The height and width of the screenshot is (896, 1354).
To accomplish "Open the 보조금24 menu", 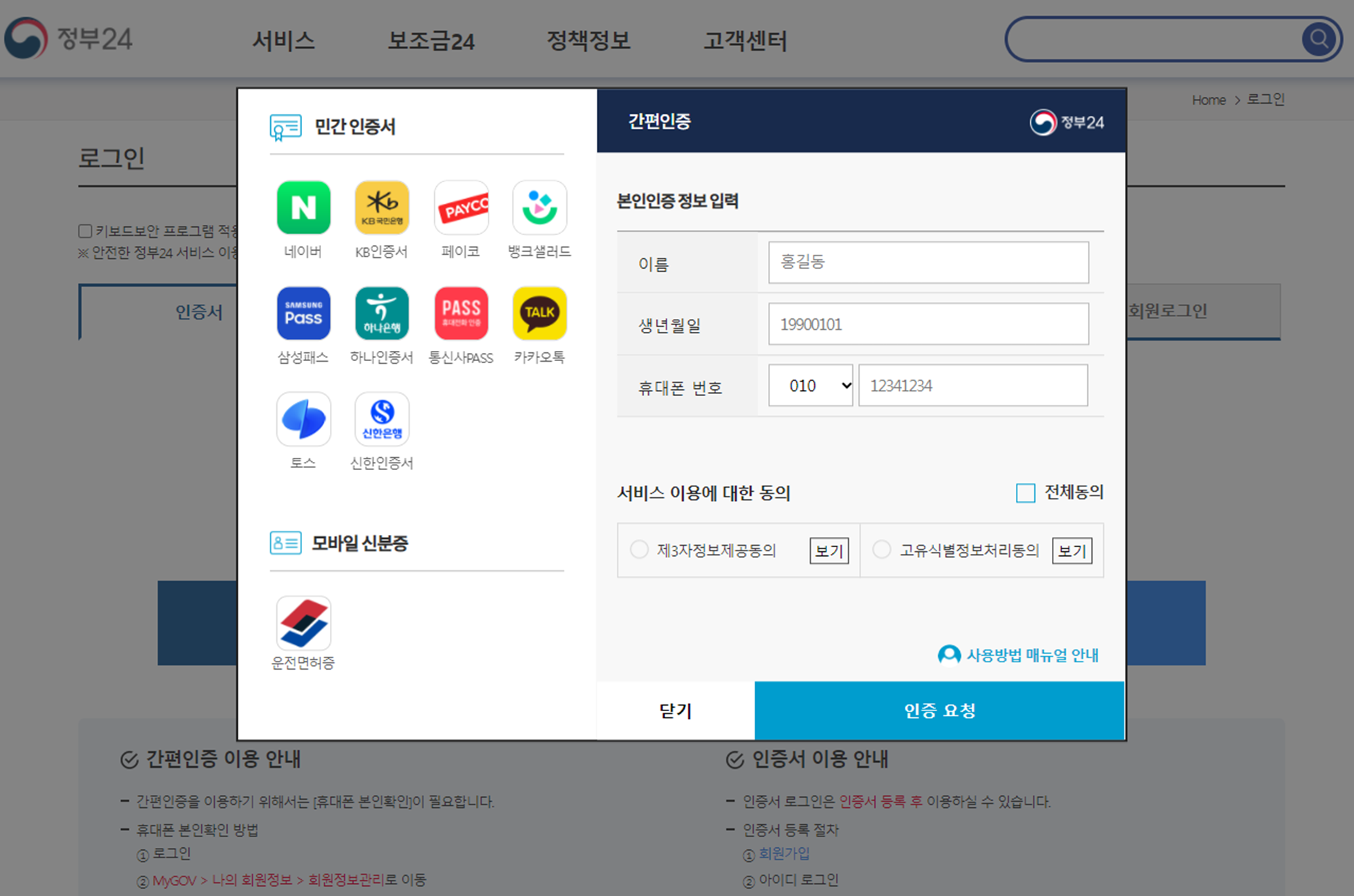I will pos(431,41).
